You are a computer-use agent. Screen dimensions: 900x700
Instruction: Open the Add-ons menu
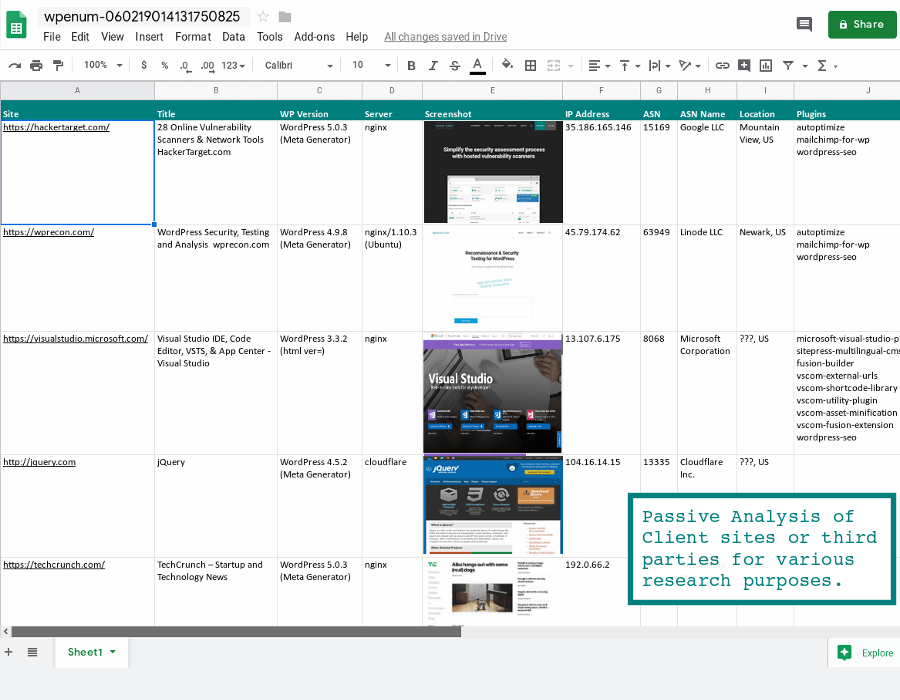click(314, 37)
